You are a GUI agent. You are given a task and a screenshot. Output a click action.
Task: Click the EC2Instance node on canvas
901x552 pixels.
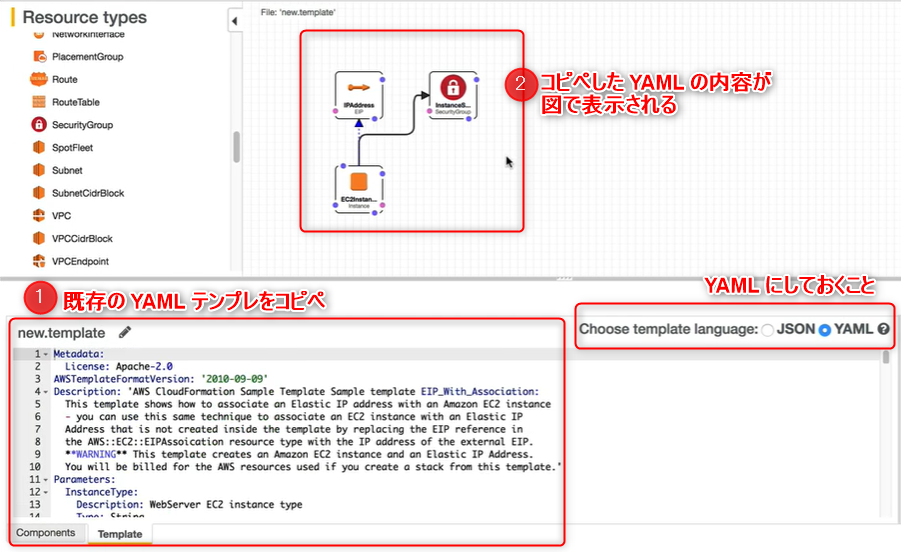pyautogui.click(x=359, y=190)
